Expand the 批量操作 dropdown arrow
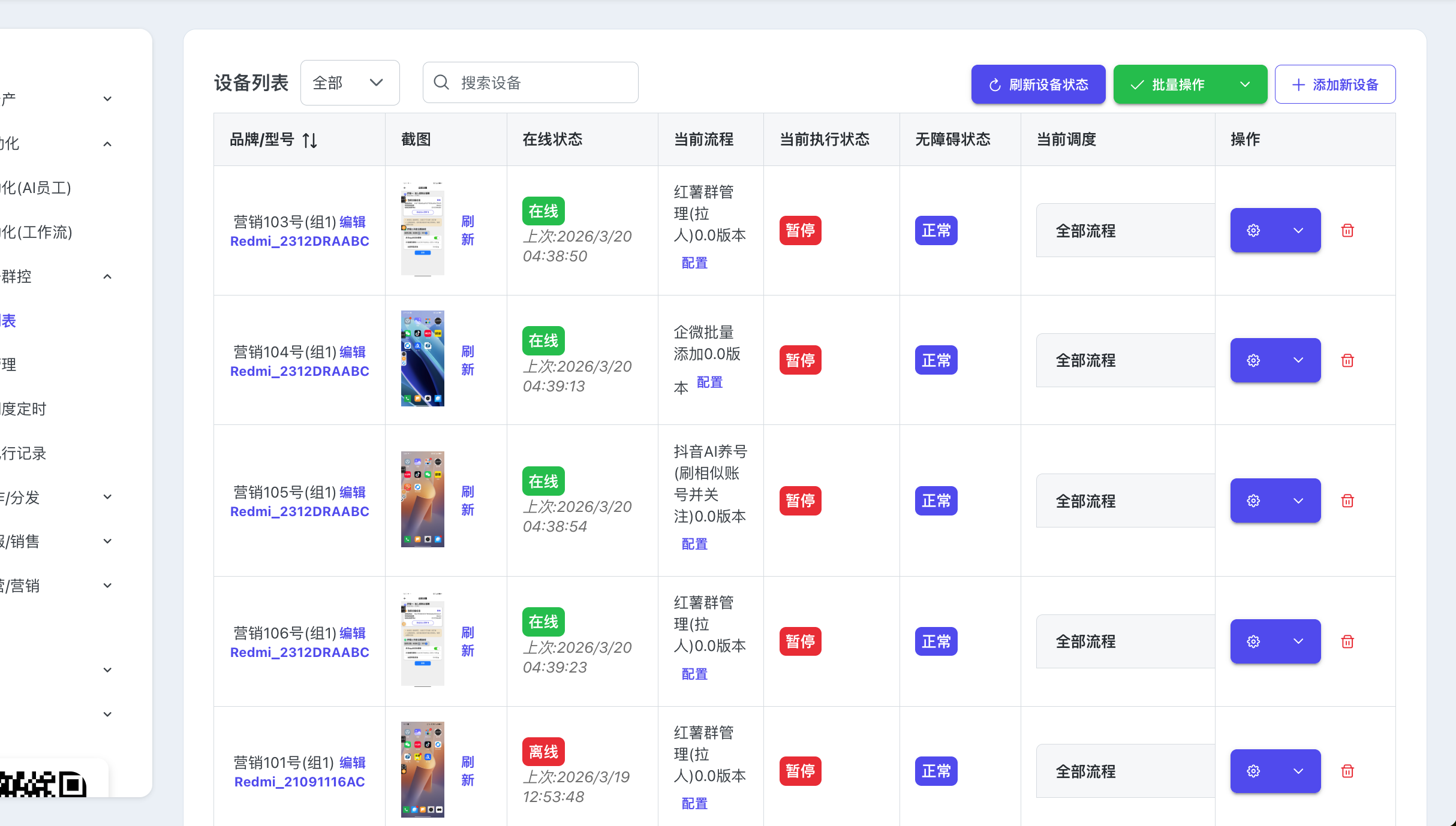 (x=1245, y=85)
